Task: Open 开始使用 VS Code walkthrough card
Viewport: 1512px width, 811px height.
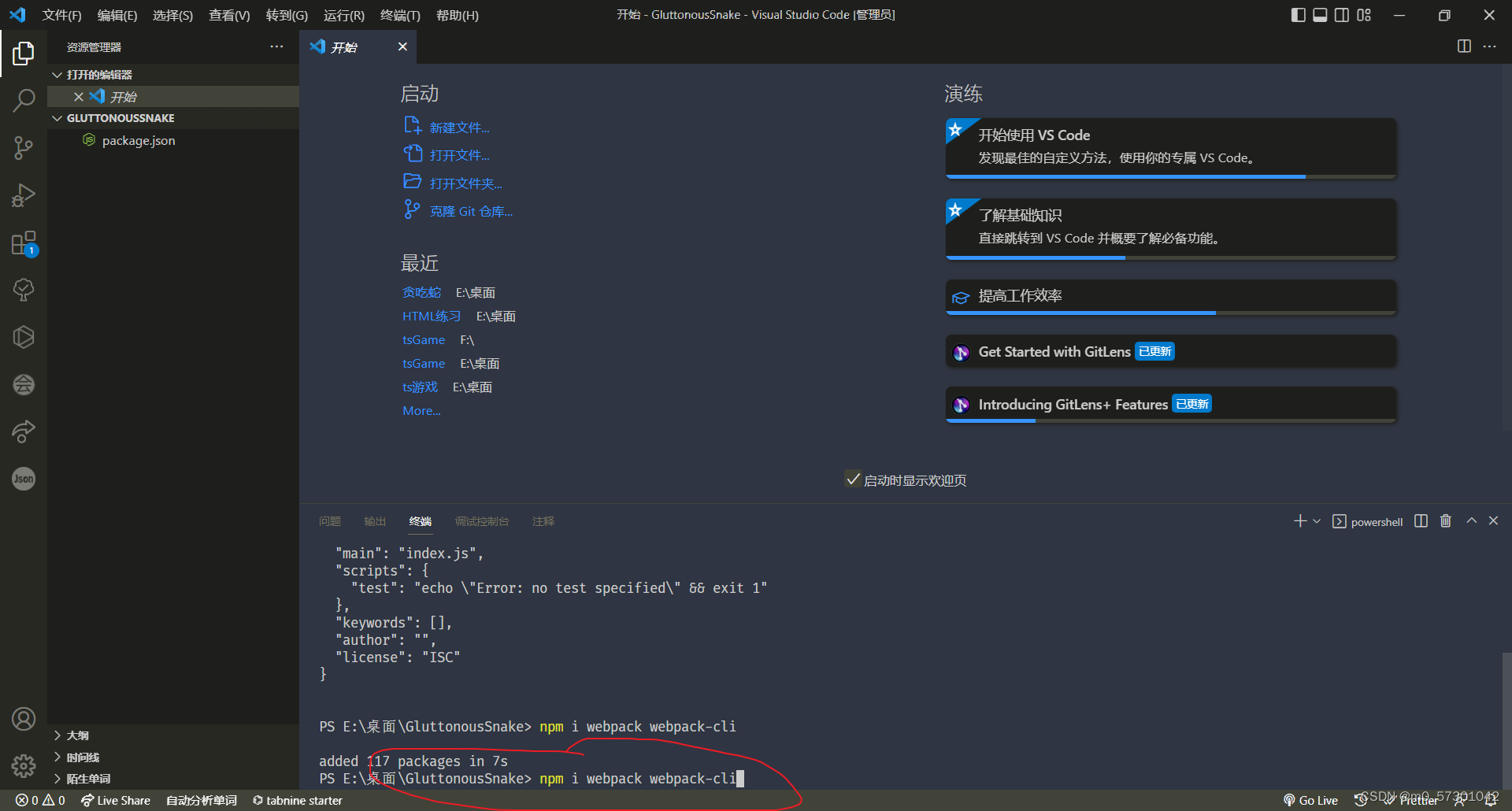Action: click(x=1170, y=148)
